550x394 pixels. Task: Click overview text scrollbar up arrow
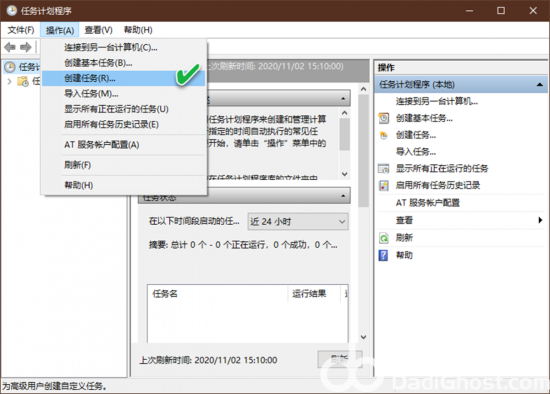pos(344,113)
